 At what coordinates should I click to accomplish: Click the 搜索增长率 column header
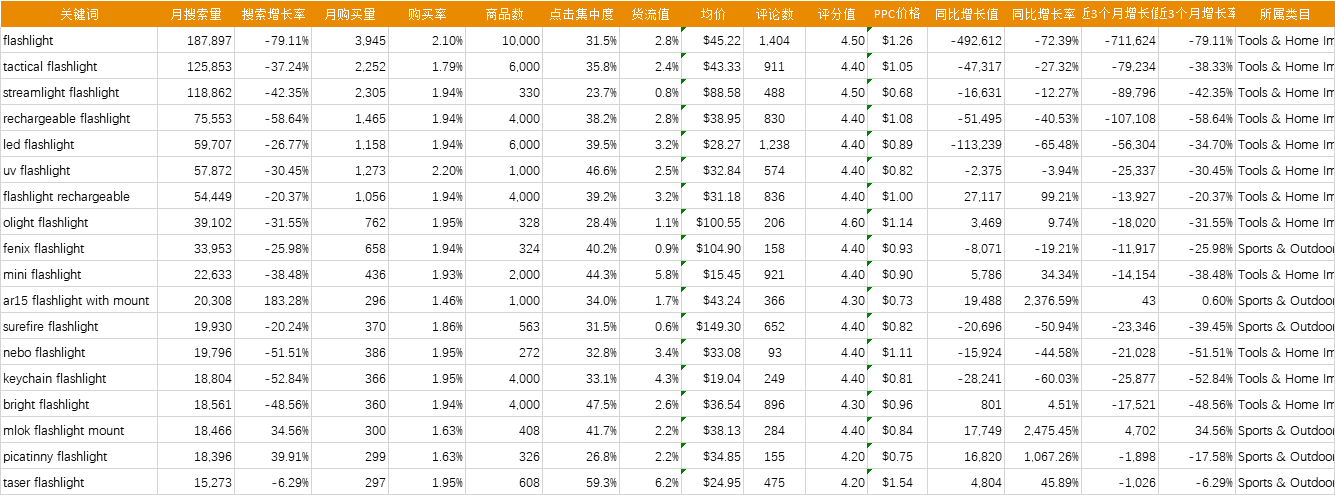pyautogui.click(x=273, y=14)
